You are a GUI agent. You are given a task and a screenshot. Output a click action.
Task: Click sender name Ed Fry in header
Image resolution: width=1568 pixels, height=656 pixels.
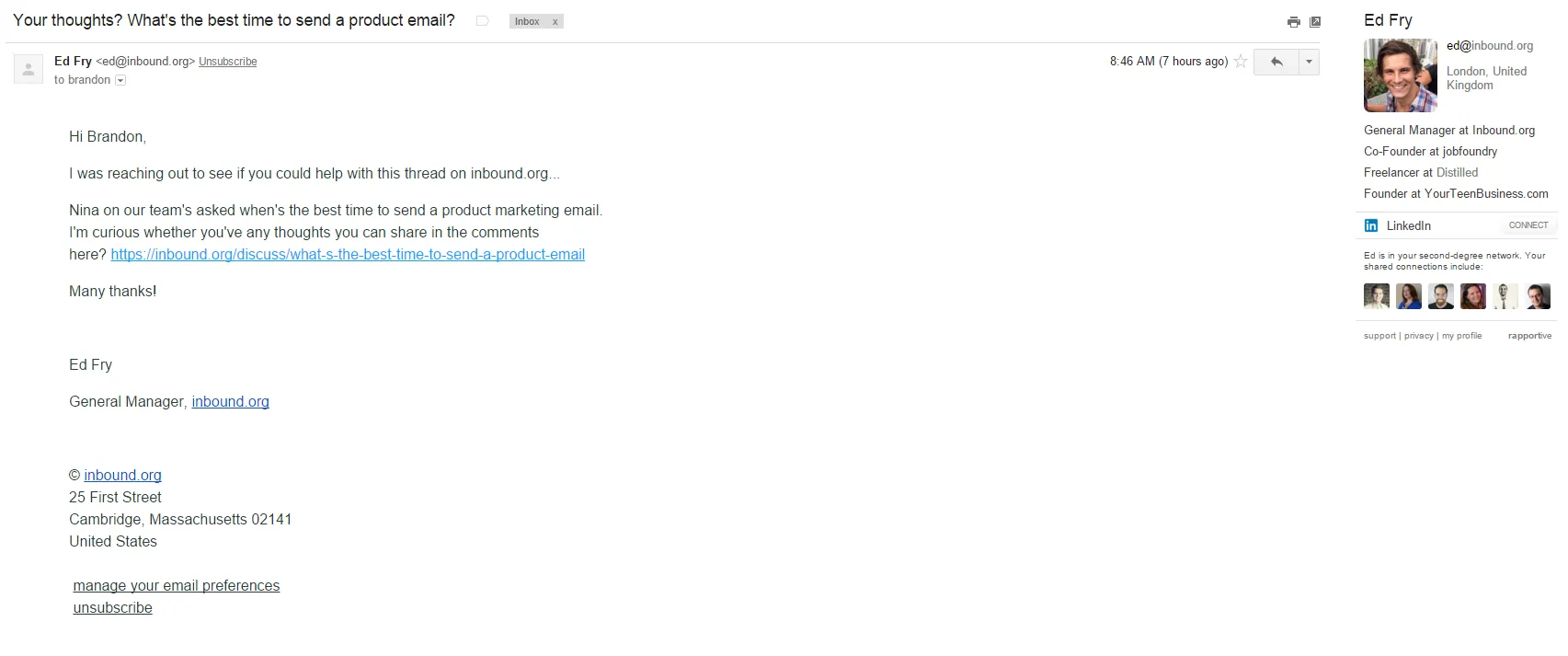click(x=73, y=62)
